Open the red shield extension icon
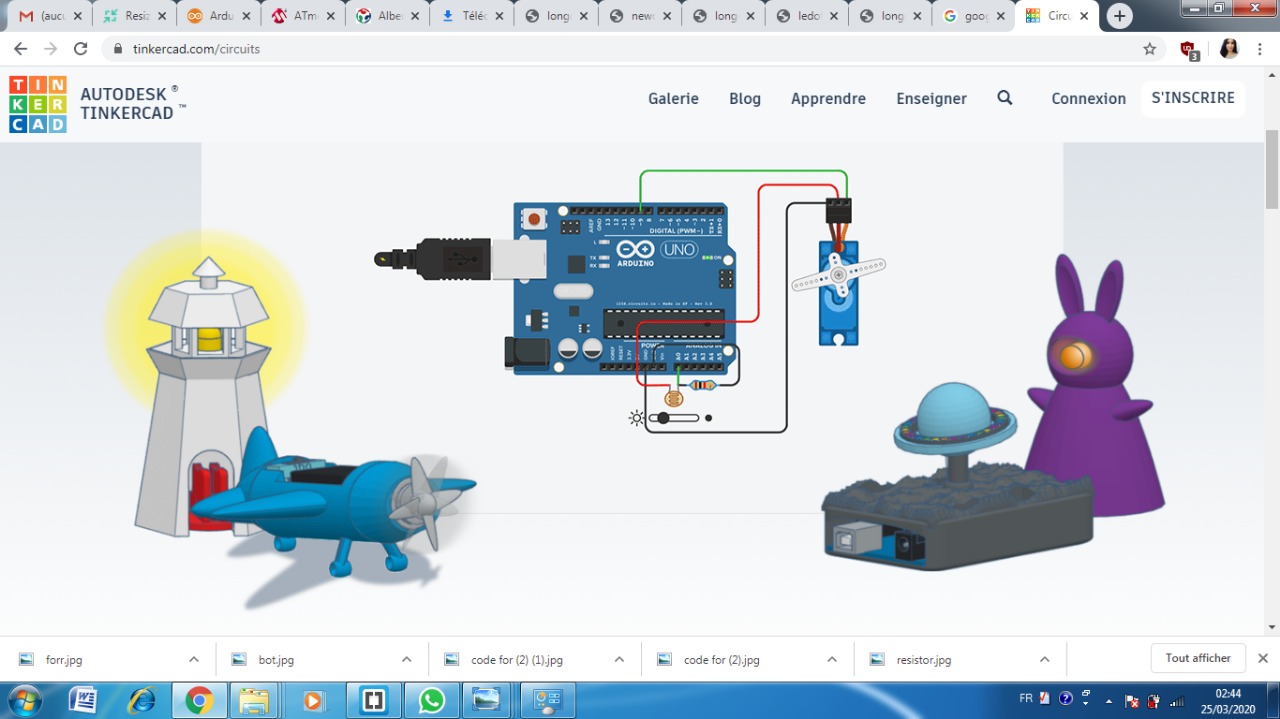This screenshot has height=719, width=1280. (x=1188, y=50)
